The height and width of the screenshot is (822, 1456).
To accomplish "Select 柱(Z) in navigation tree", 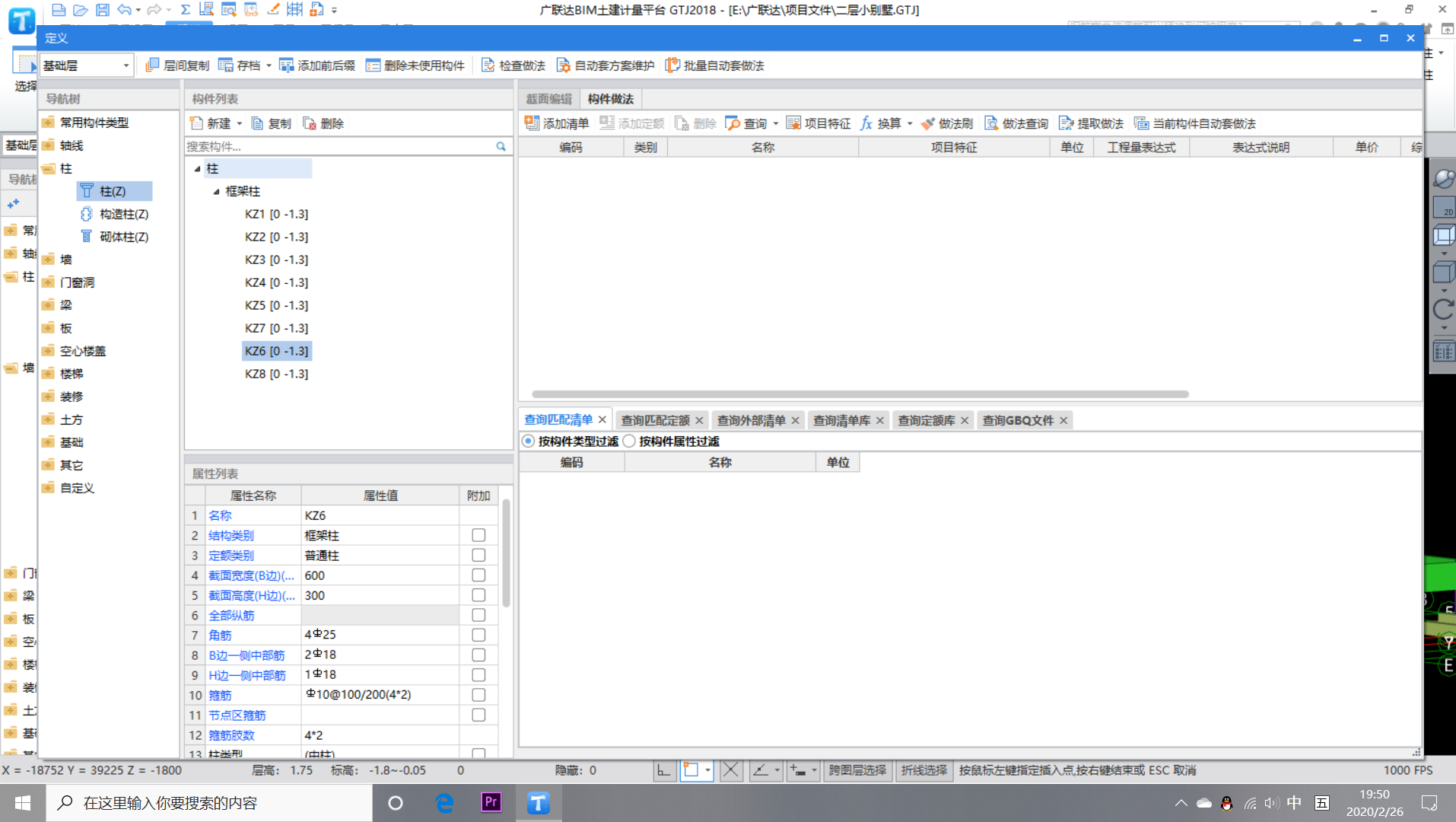I will (x=114, y=191).
